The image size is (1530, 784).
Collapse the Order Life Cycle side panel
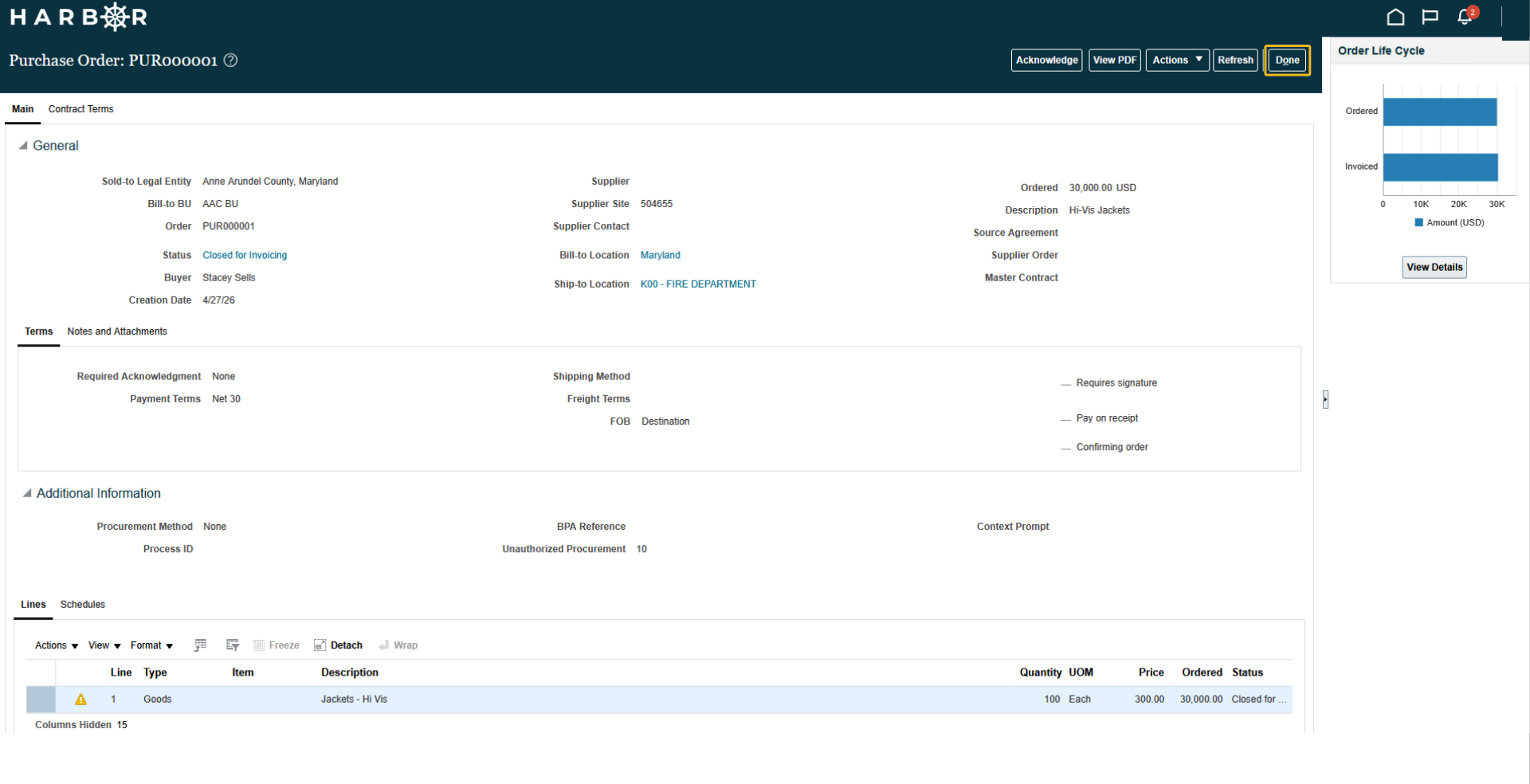pos(1325,399)
